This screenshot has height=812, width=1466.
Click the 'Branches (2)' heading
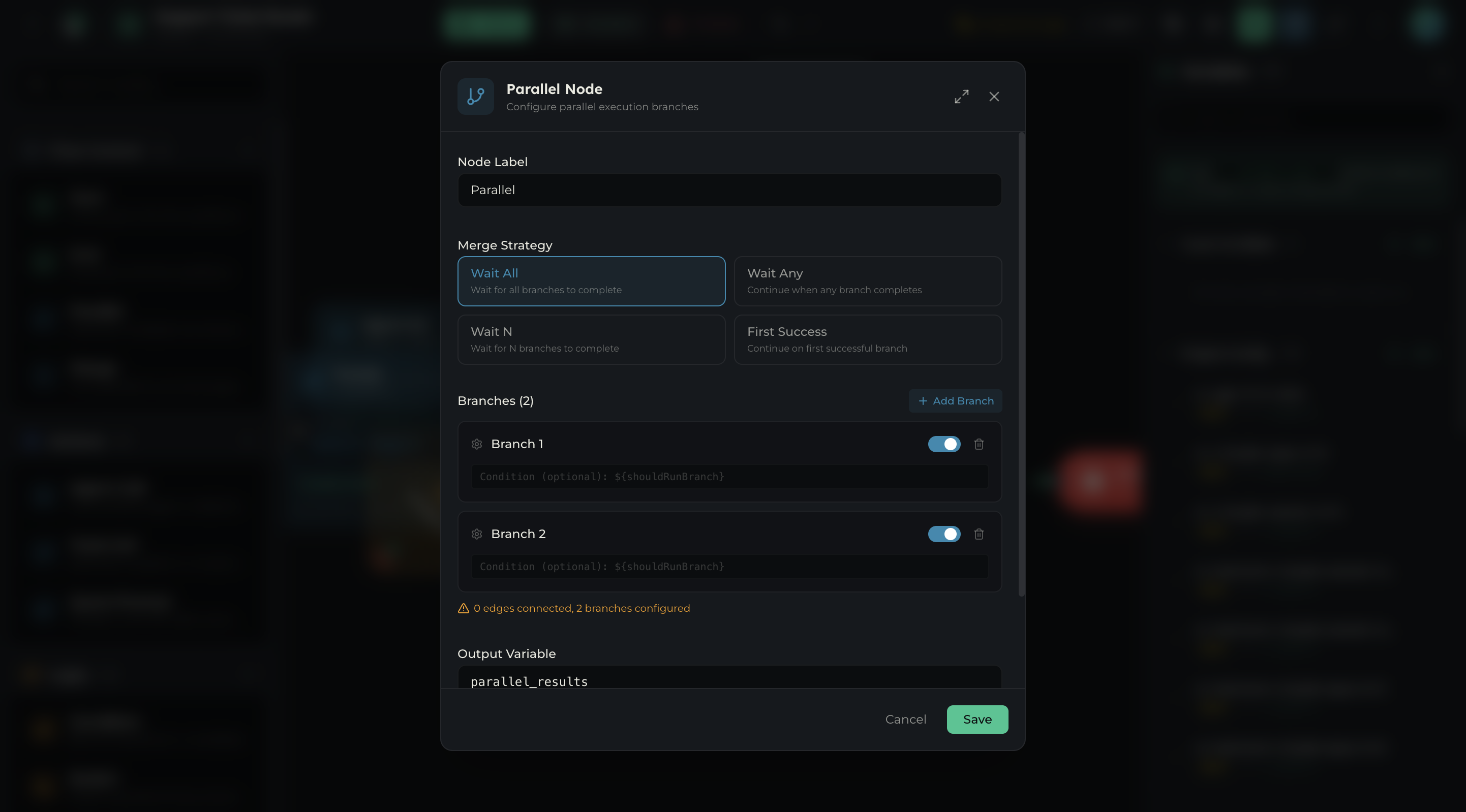495,400
